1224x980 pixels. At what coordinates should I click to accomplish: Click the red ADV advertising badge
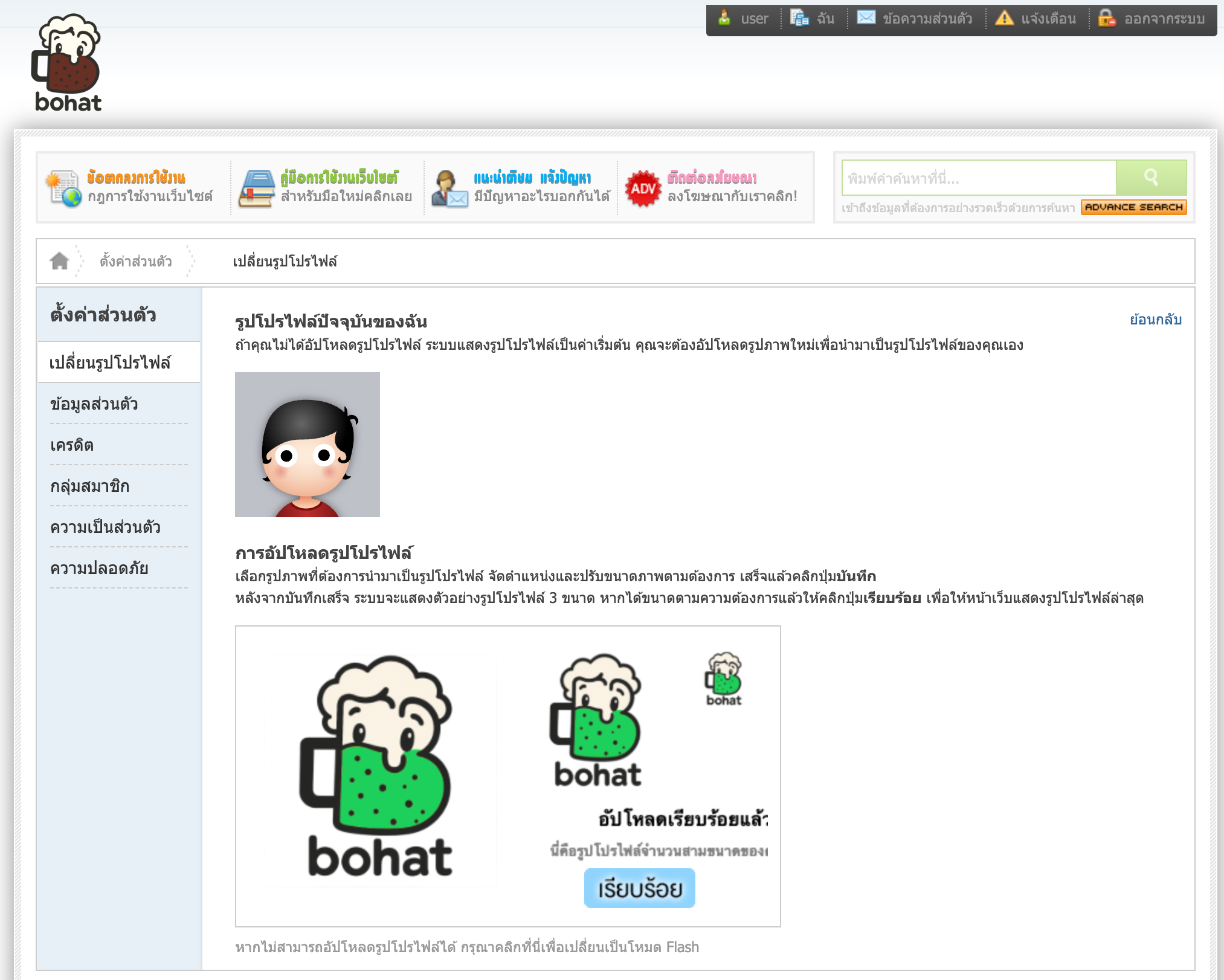click(642, 189)
